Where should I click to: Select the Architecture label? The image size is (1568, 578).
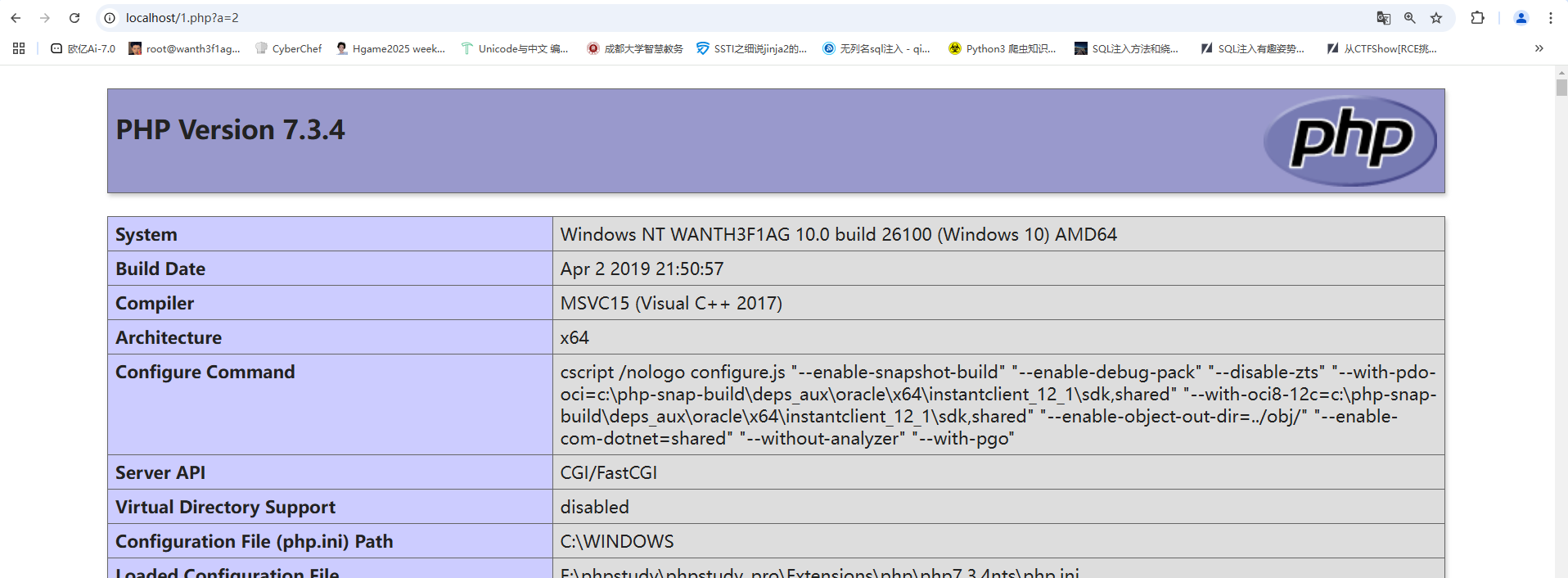click(169, 337)
